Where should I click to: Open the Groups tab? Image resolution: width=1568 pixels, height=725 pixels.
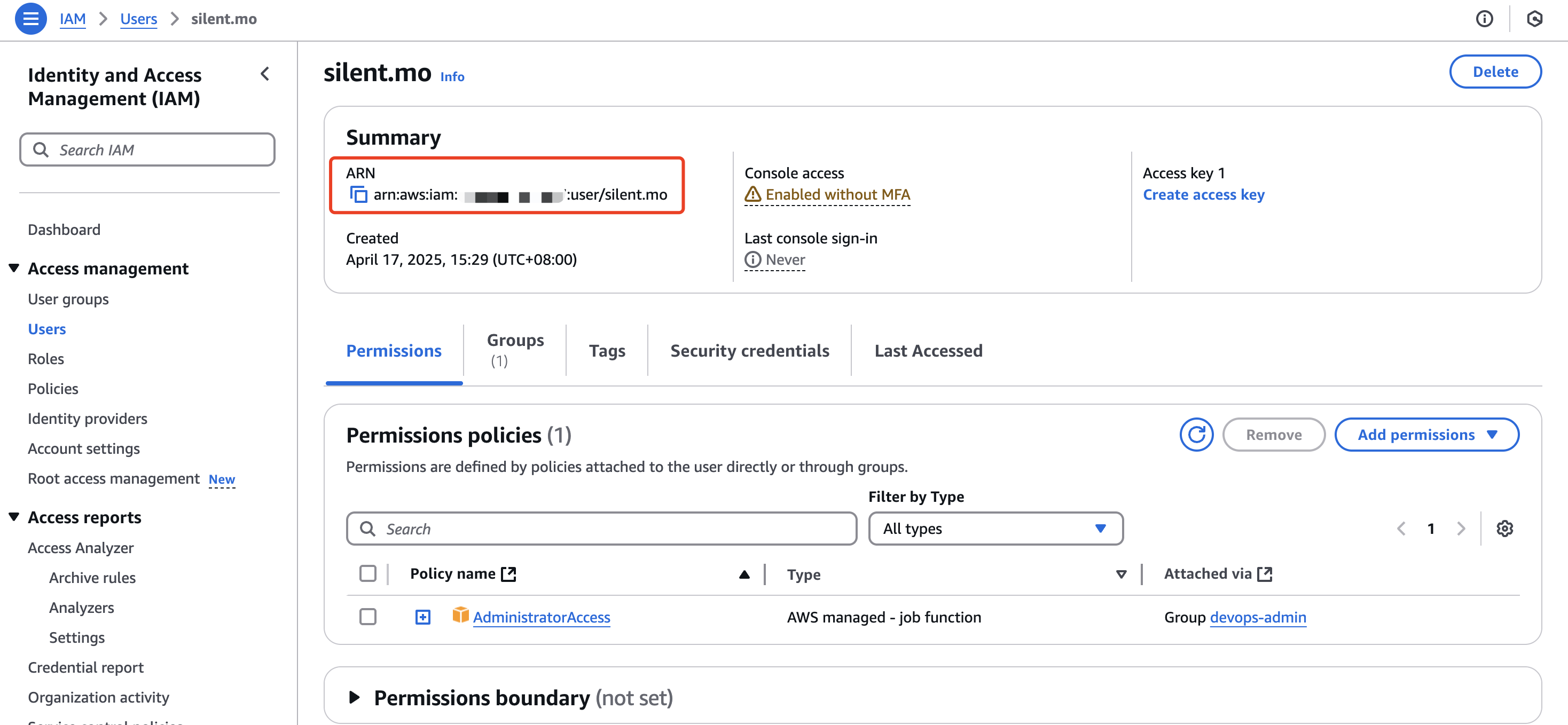tap(515, 350)
